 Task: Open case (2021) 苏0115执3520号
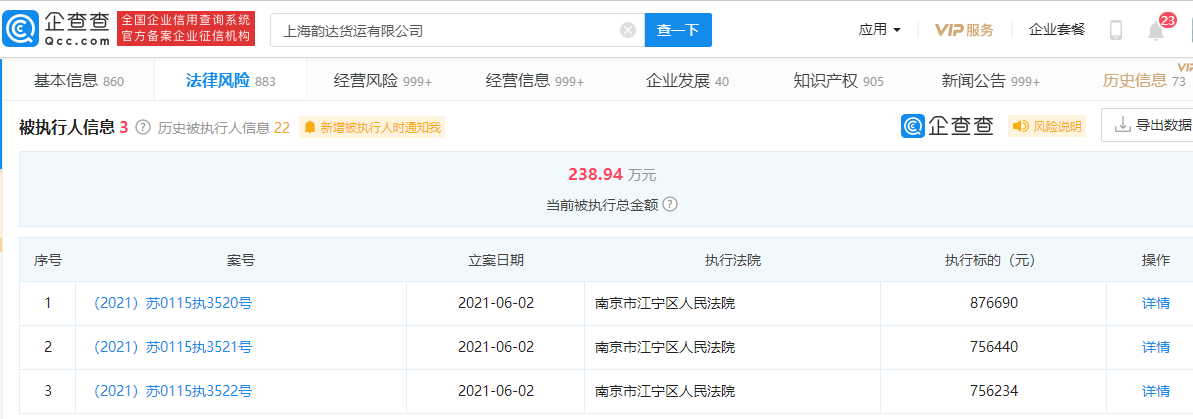pos(173,303)
